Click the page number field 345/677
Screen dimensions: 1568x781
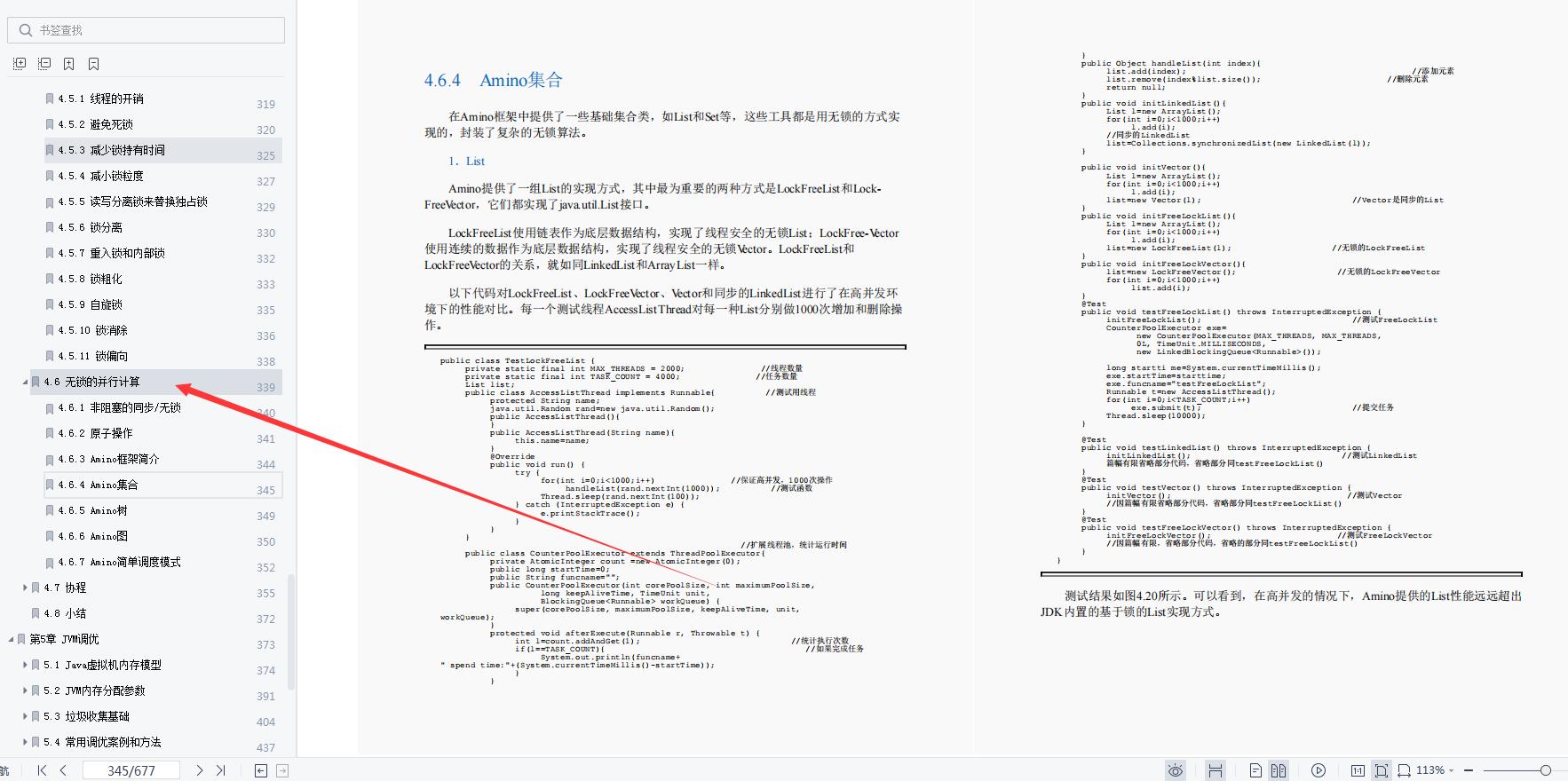(x=131, y=770)
